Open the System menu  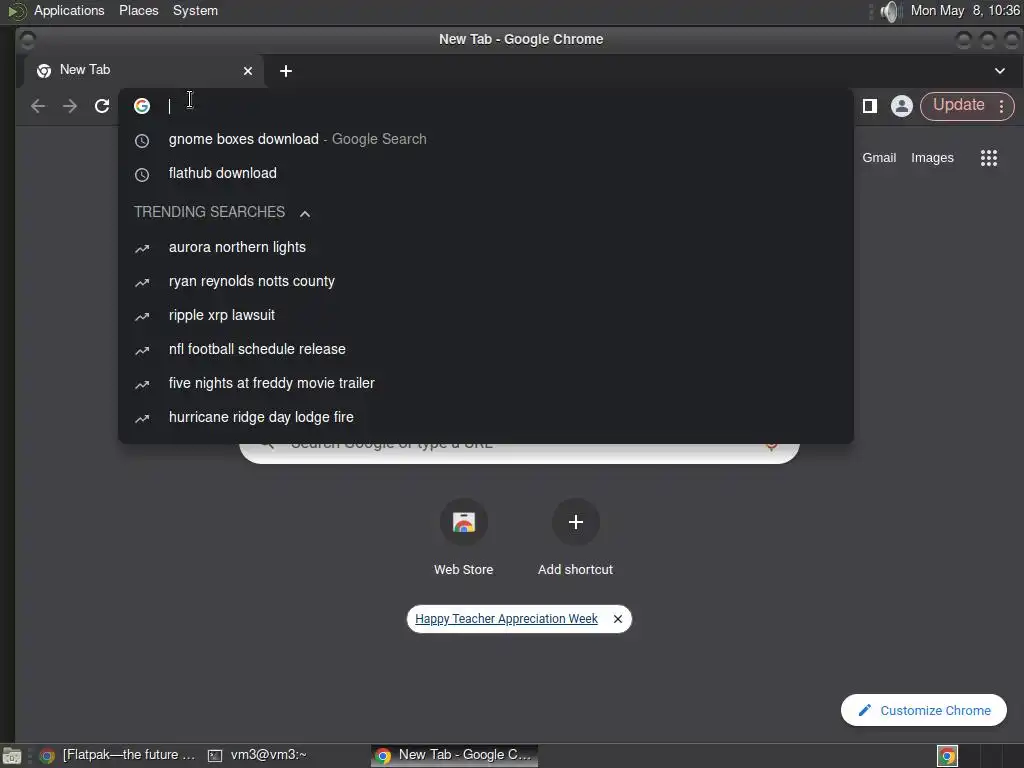coord(195,10)
